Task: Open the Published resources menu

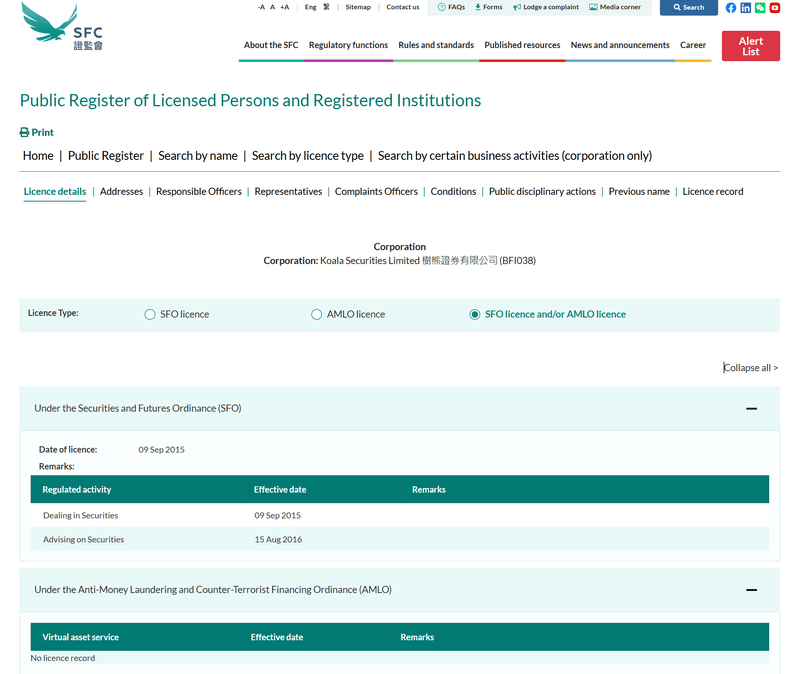Action: 522,45
